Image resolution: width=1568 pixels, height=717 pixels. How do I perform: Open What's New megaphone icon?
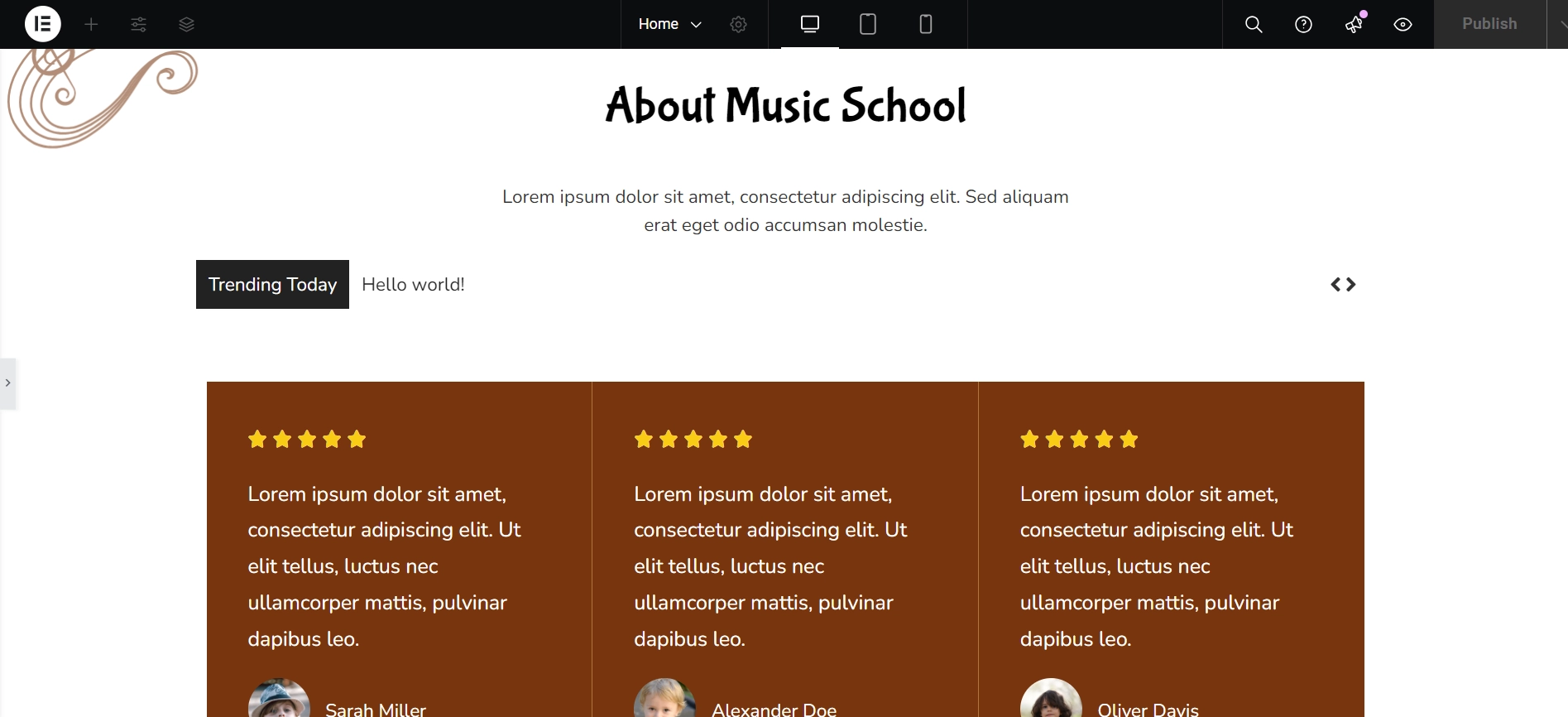[1354, 24]
